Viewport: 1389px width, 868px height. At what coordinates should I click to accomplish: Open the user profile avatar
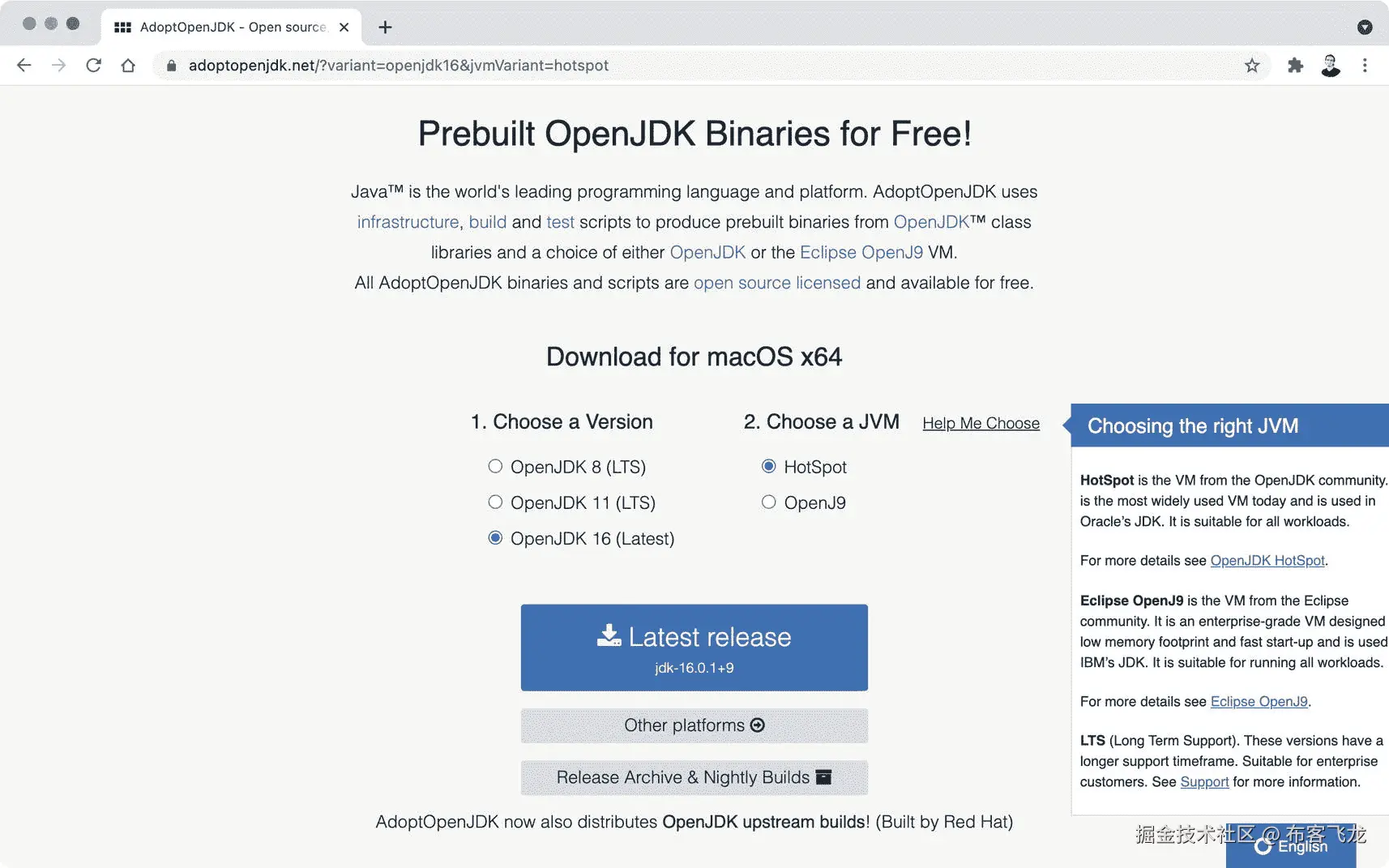(x=1330, y=66)
